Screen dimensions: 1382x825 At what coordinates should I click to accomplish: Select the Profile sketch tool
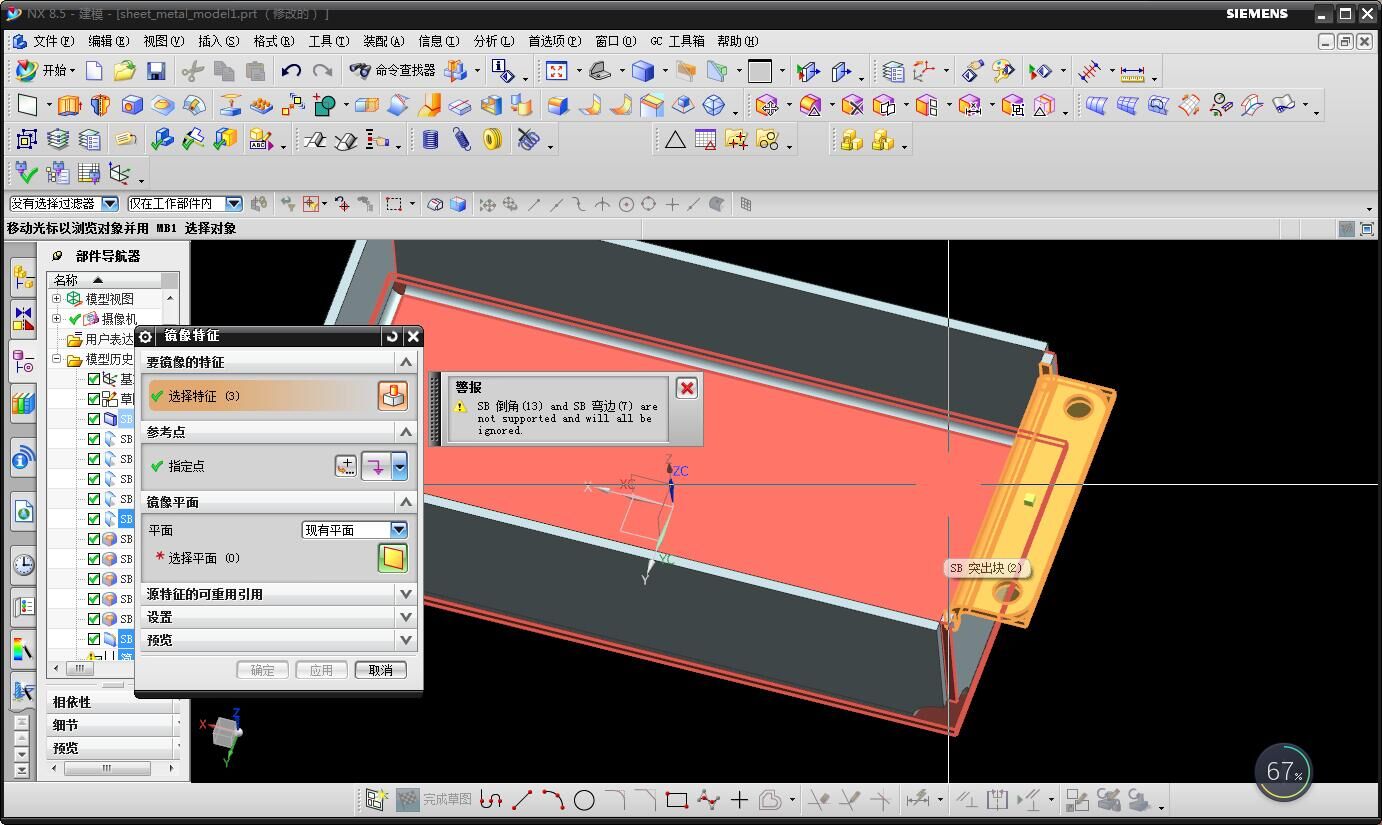(x=490, y=799)
